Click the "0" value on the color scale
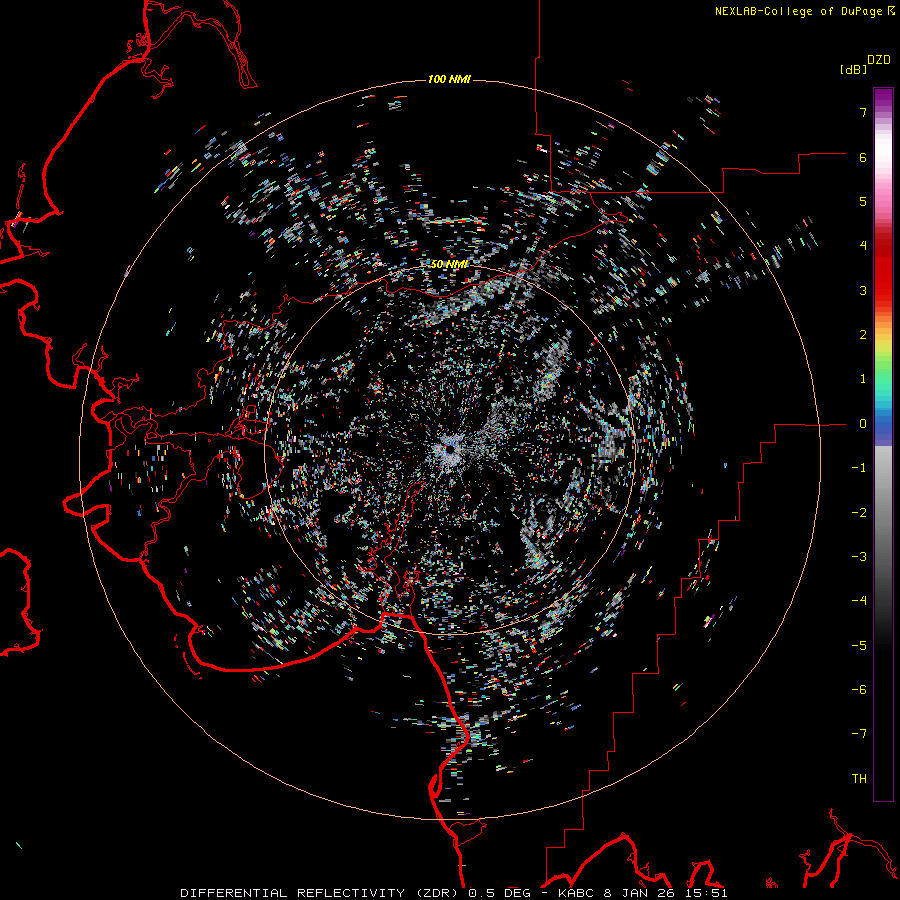 tap(863, 424)
